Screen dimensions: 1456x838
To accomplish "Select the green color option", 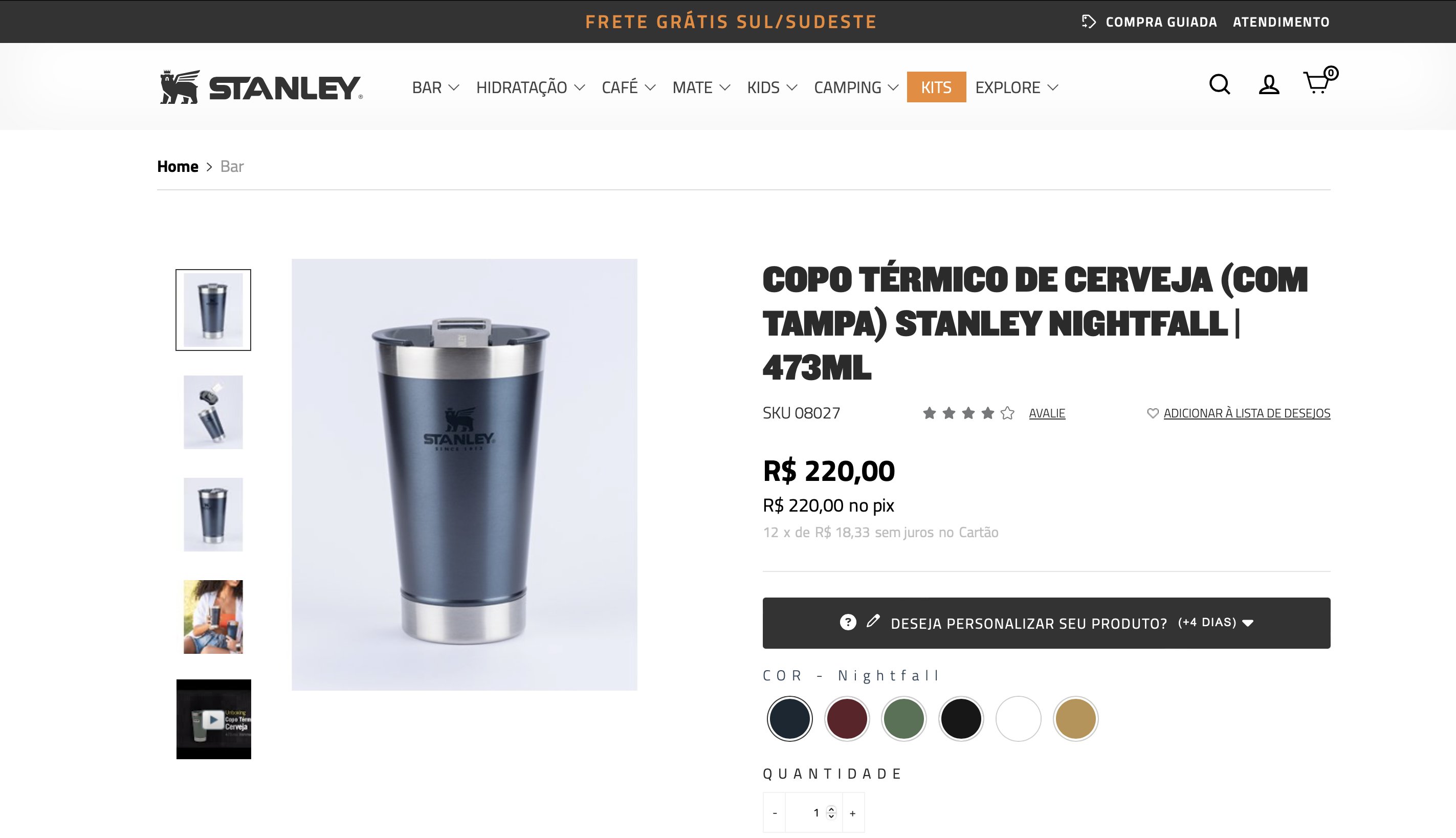I will (x=903, y=719).
